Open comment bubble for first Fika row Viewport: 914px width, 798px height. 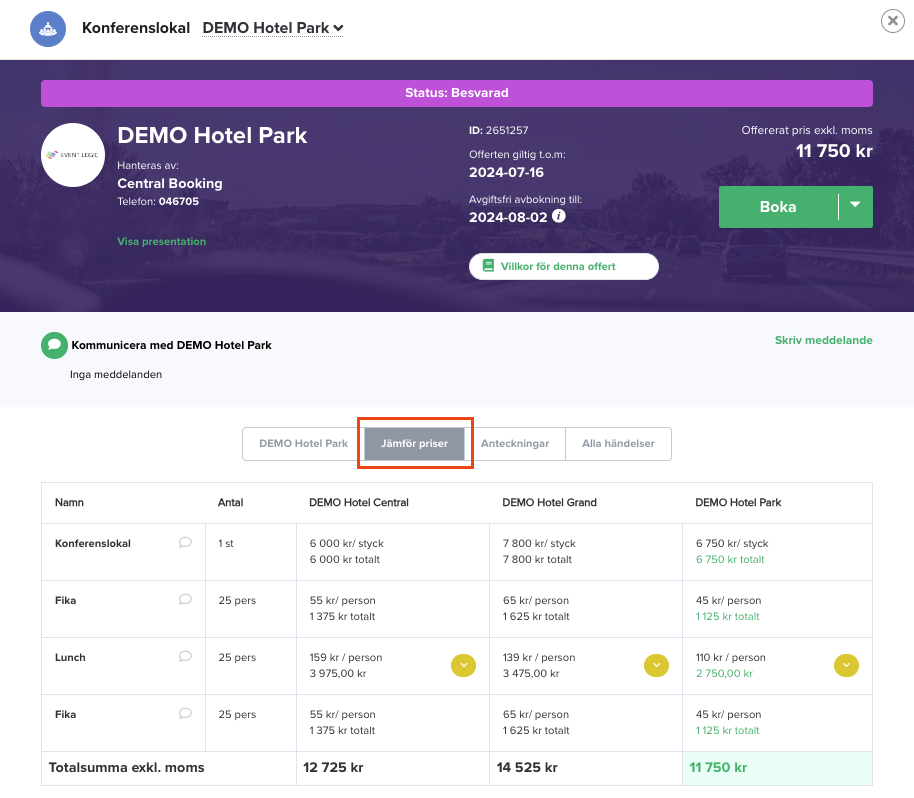185,600
